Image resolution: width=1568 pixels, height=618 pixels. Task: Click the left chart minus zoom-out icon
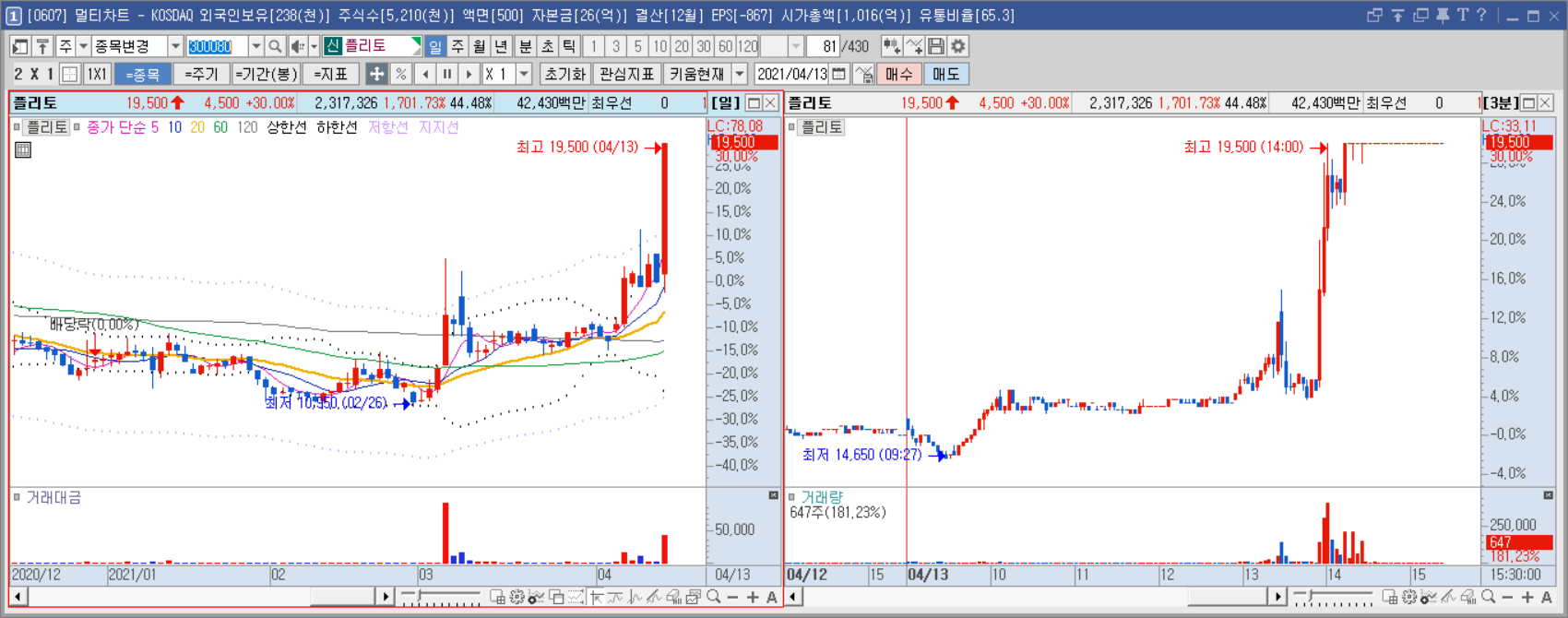(x=733, y=598)
